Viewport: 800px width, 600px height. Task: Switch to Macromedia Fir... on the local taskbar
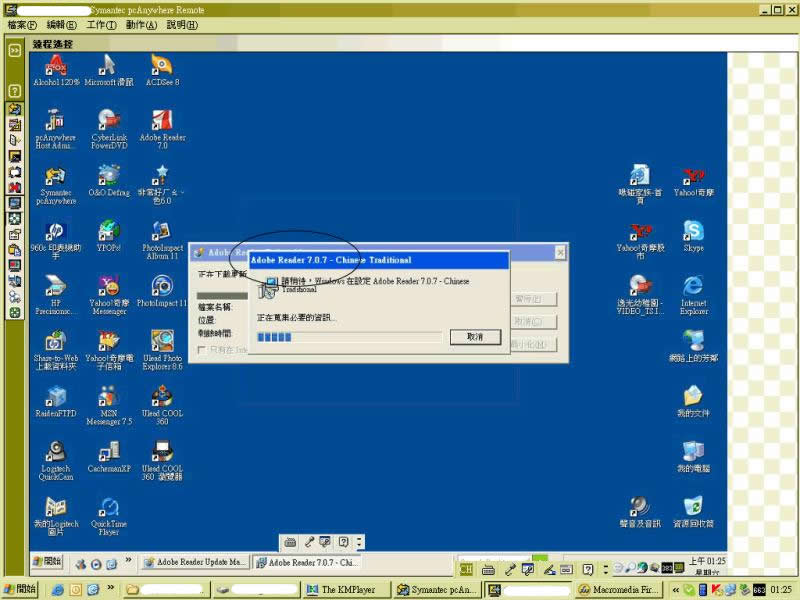[x=619, y=590]
